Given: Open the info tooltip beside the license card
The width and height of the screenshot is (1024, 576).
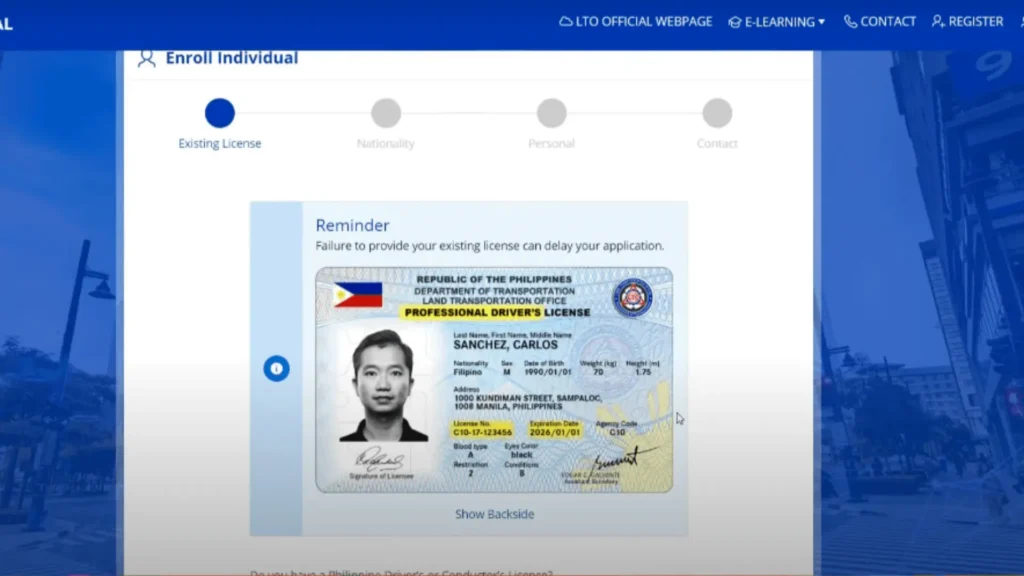Looking at the screenshot, I should point(277,368).
